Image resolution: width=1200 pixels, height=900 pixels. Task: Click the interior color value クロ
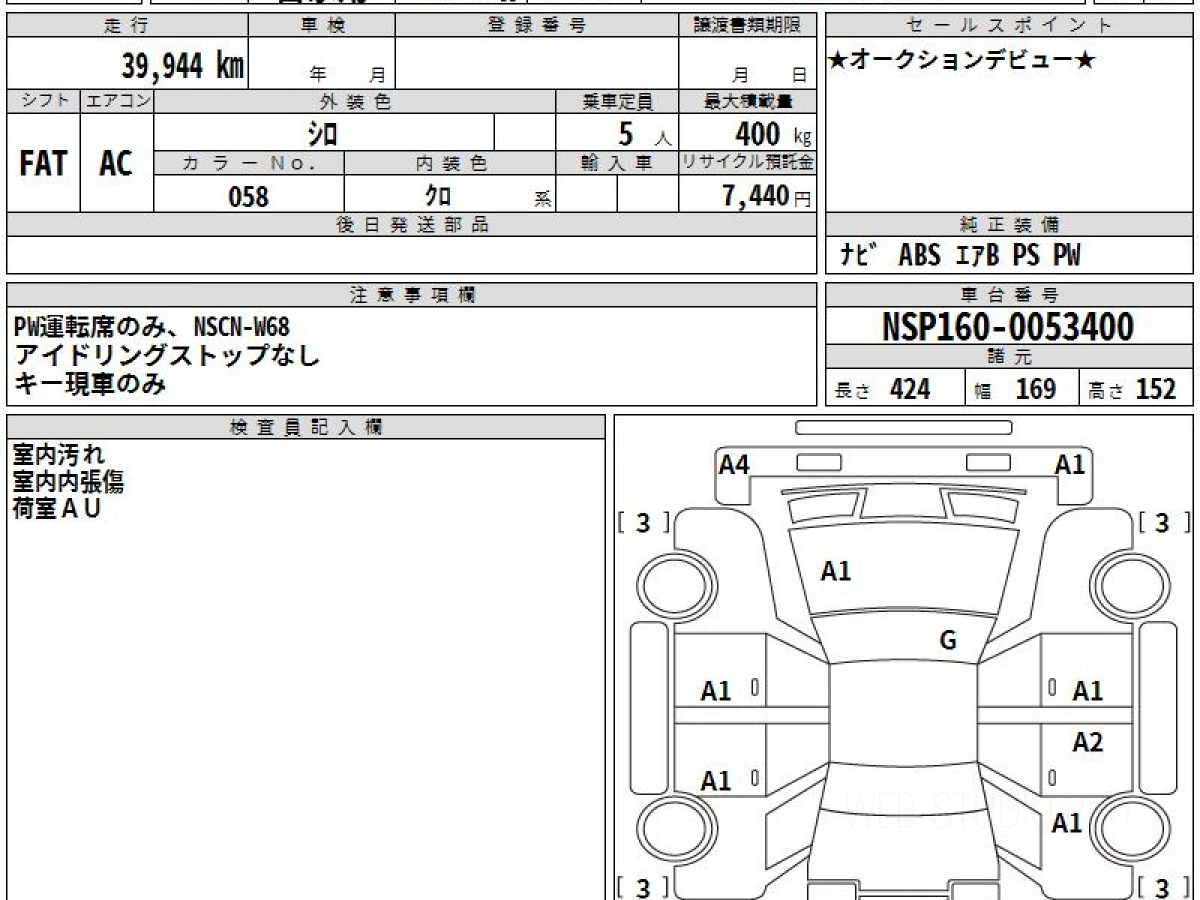click(x=440, y=197)
